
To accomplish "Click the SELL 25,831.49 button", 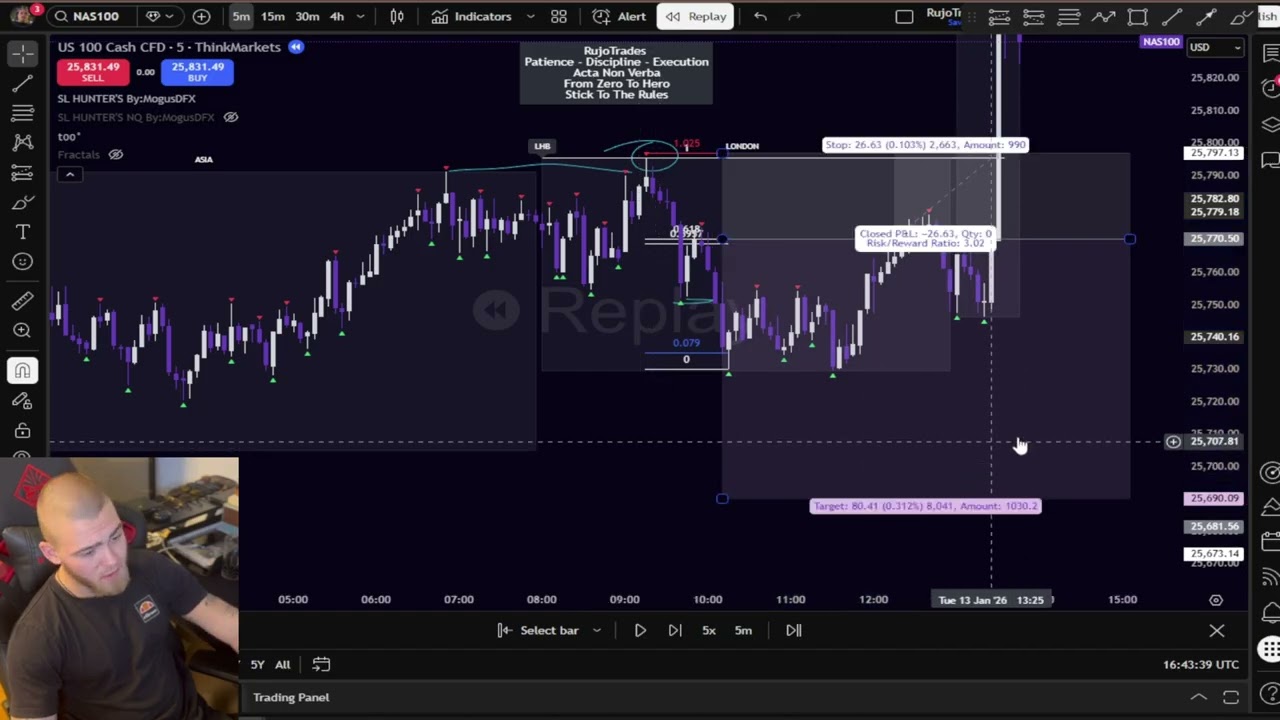I will coord(92,71).
